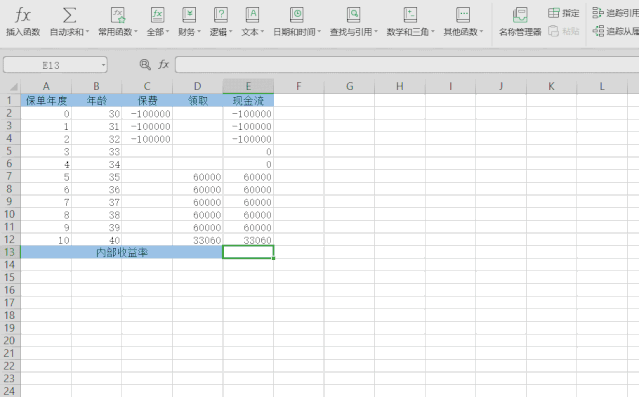639x397 pixels.
Task: Click the fx icon next to formula bar
Action: 163,64
